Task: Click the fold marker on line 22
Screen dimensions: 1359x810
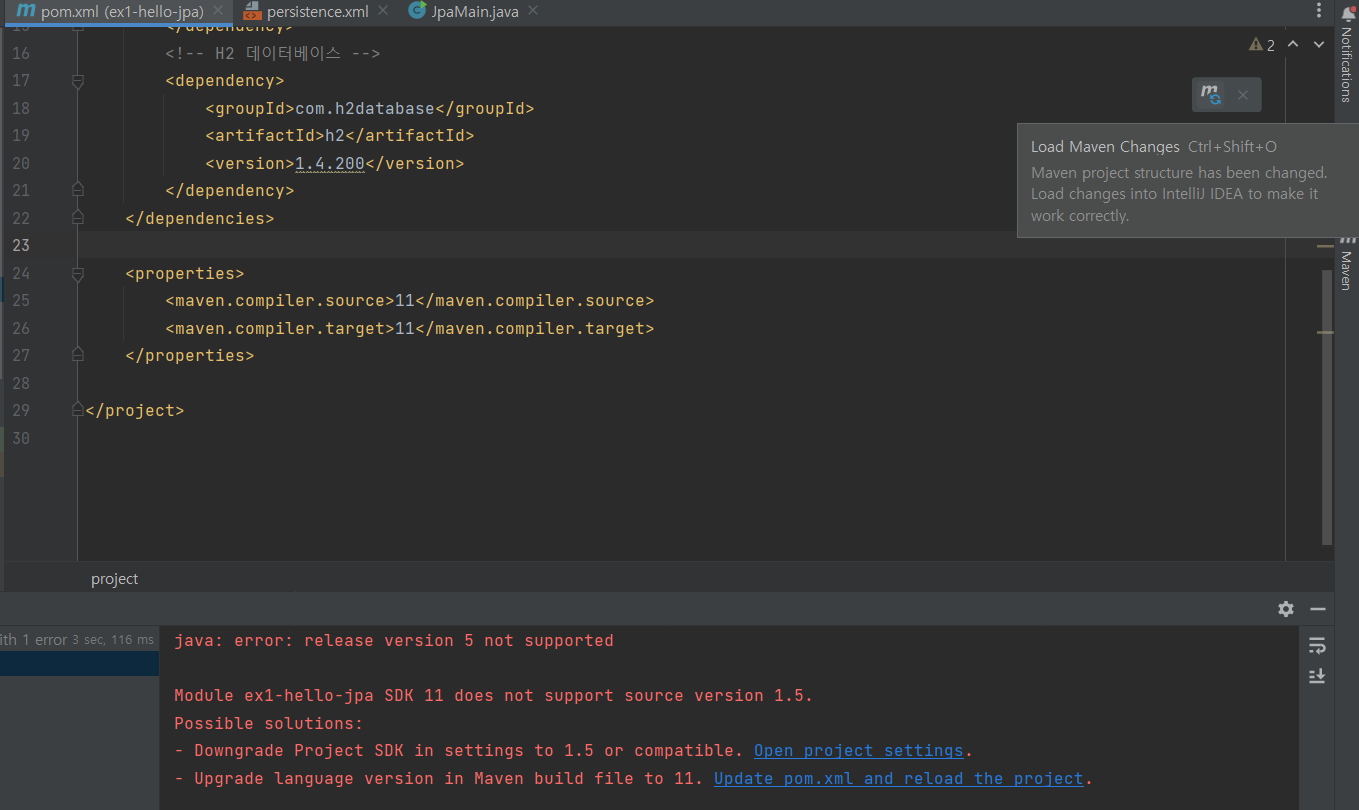Action: 77,217
